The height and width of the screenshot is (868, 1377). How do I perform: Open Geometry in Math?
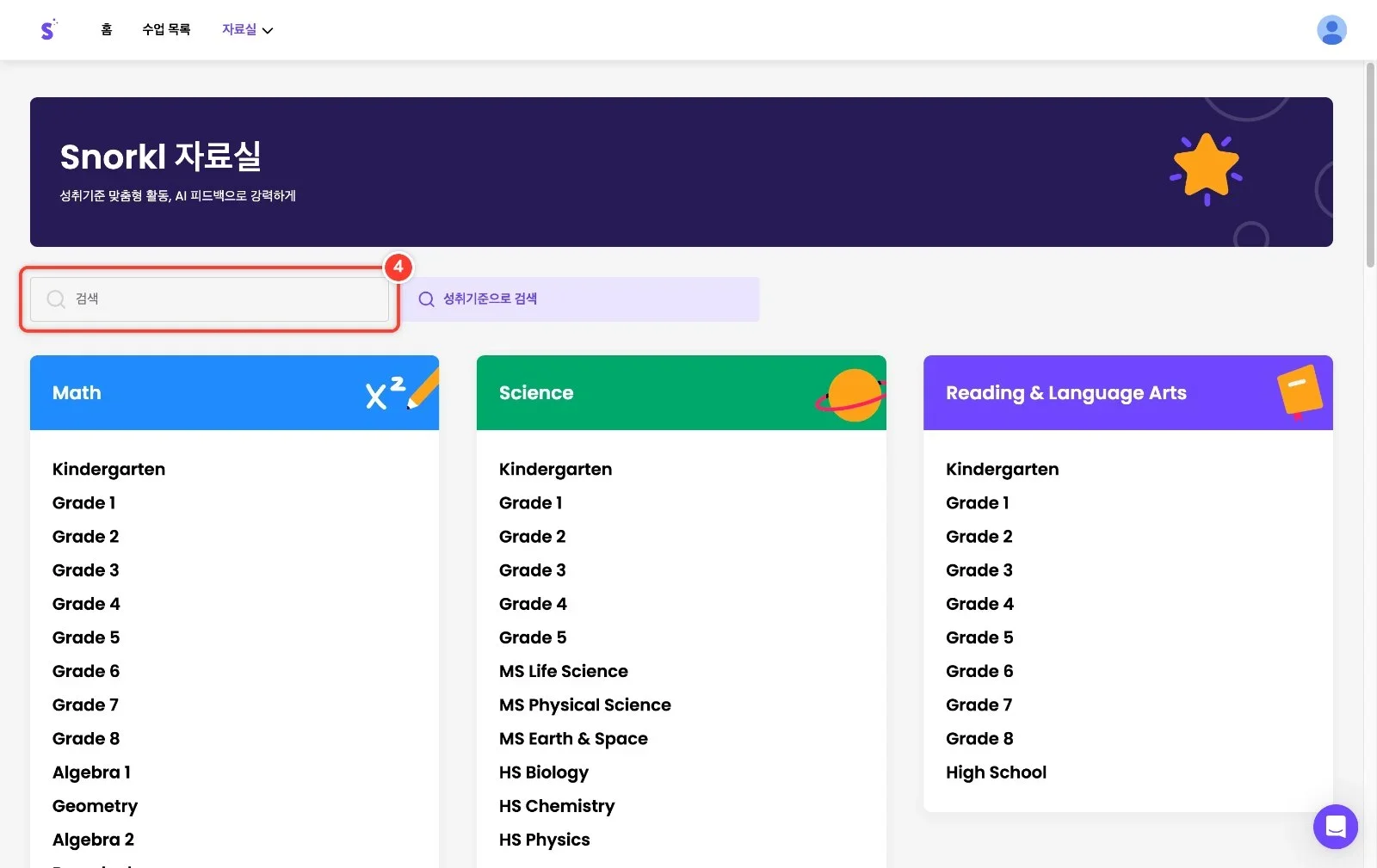(x=95, y=806)
